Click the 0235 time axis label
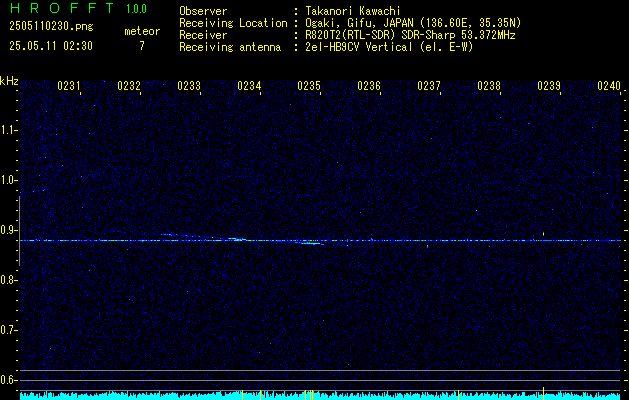This screenshot has width=629, height=400. point(309,86)
